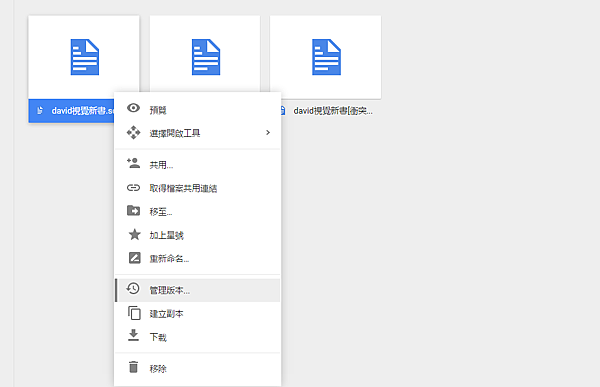The width and height of the screenshot is (600, 387).
Task: Click the link icon for 取得檔案共用連結
Action: tap(133, 188)
